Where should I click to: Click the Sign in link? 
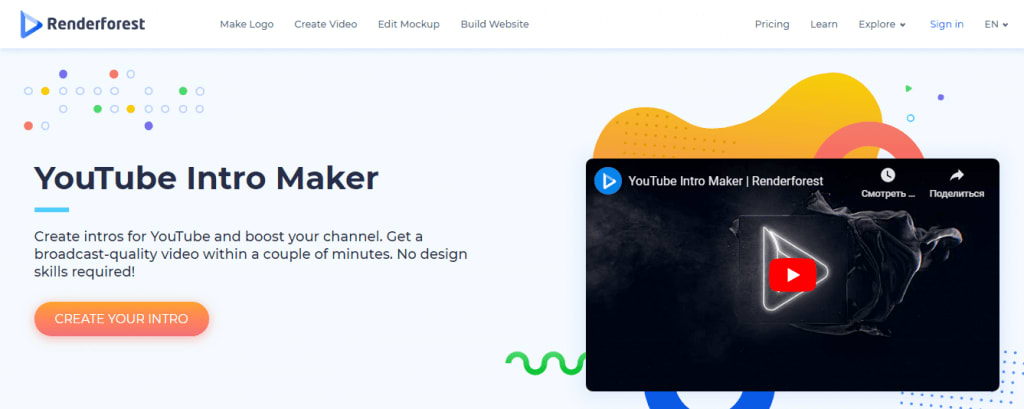click(x=946, y=24)
